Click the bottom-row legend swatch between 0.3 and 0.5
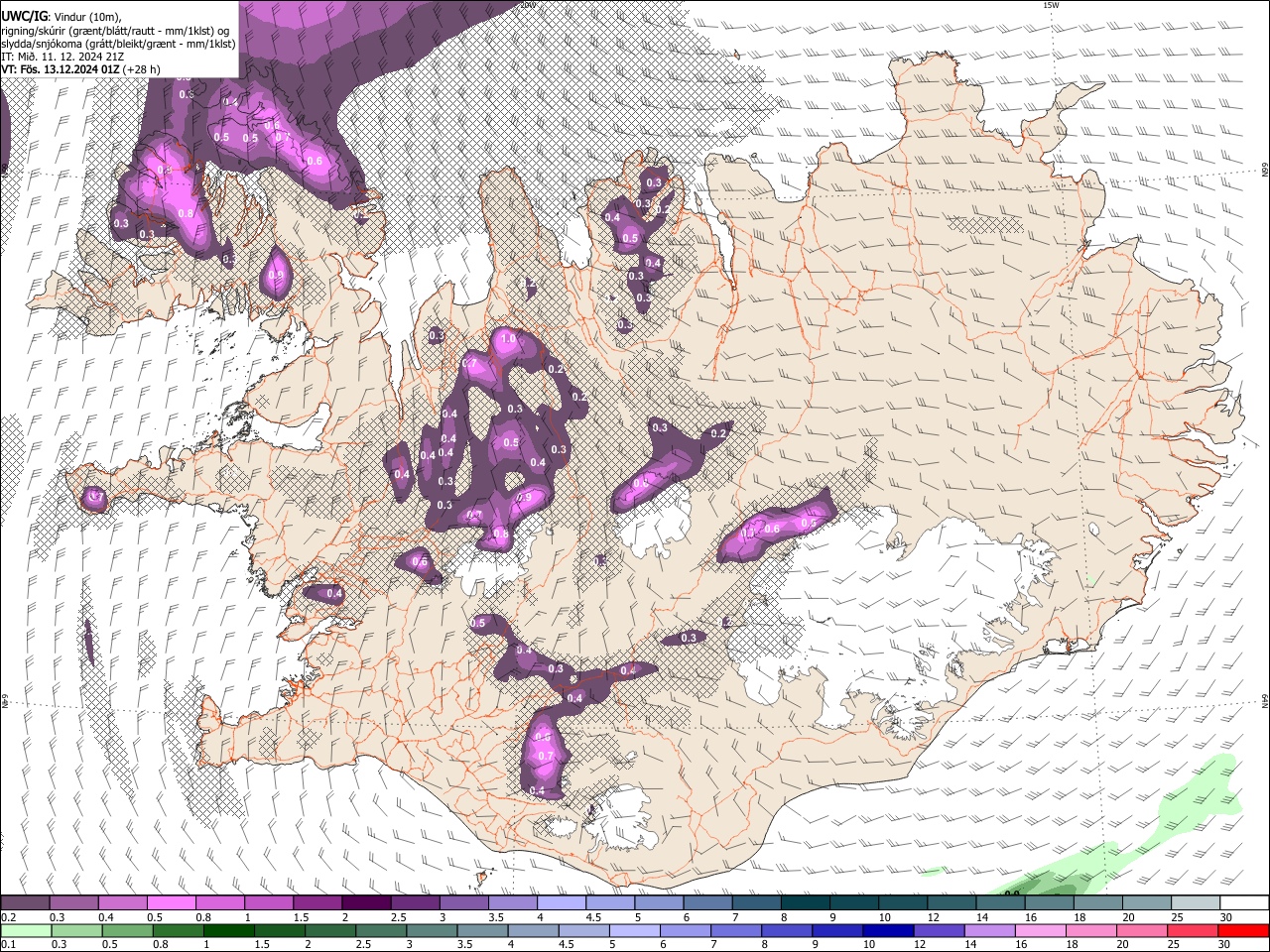The image size is (1270, 952). [78, 930]
